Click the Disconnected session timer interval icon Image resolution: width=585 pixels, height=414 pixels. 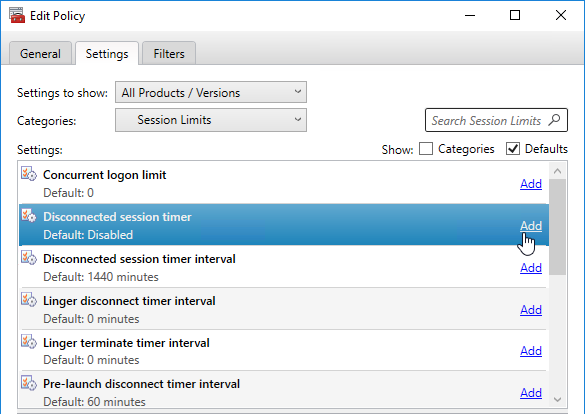[x=29, y=258]
